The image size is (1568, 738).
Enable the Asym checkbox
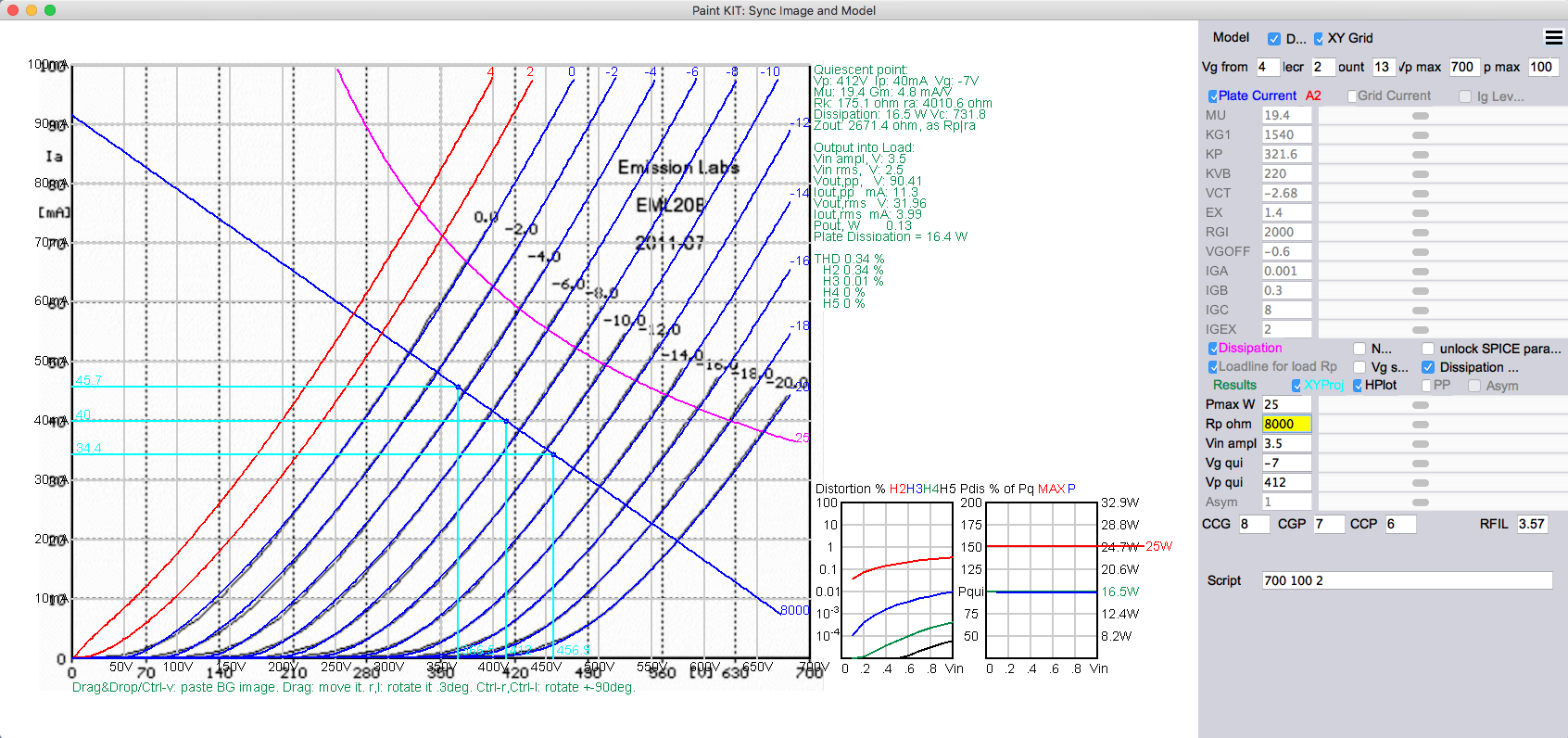point(1474,386)
